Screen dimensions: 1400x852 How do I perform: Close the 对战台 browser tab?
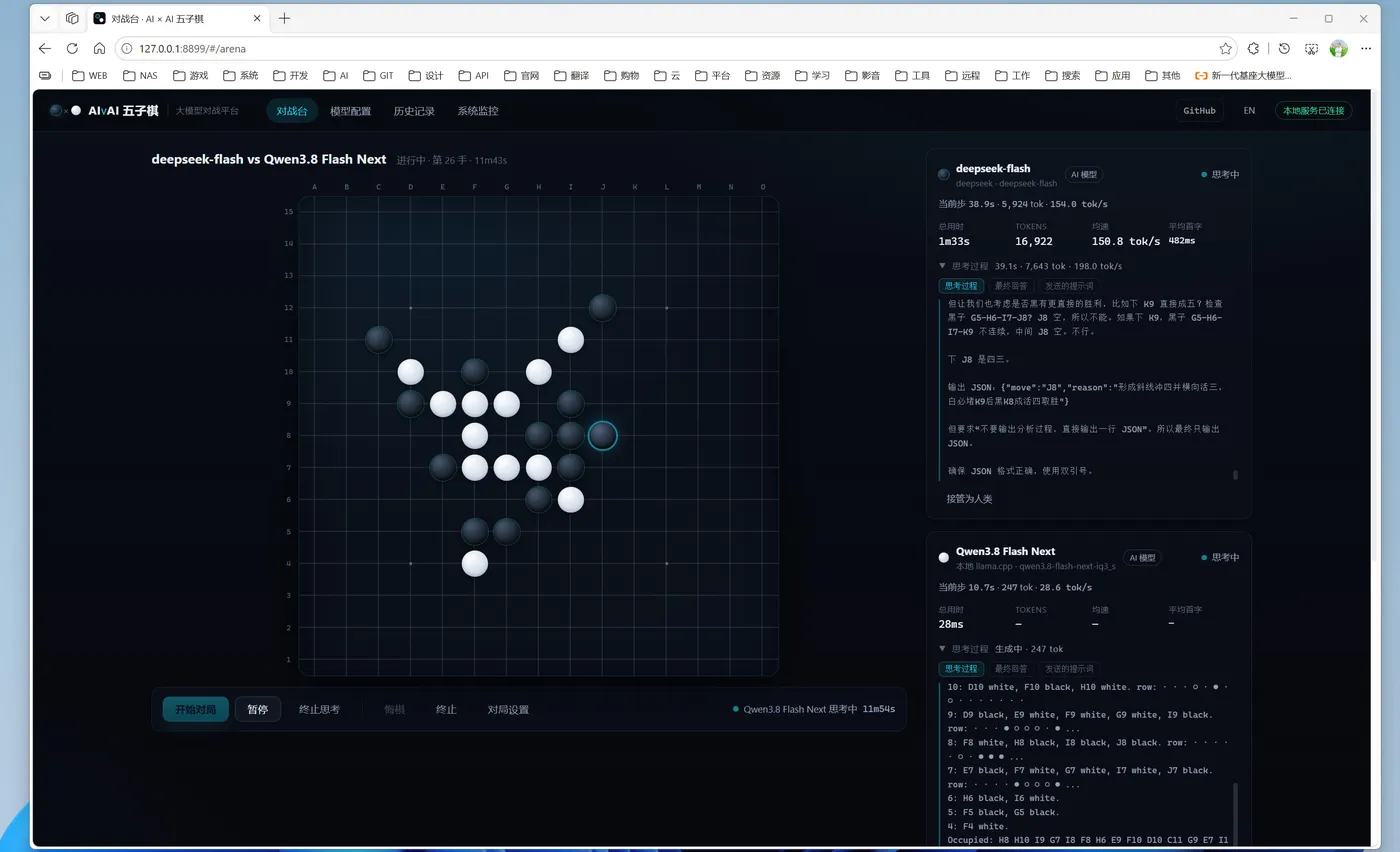click(x=257, y=18)
